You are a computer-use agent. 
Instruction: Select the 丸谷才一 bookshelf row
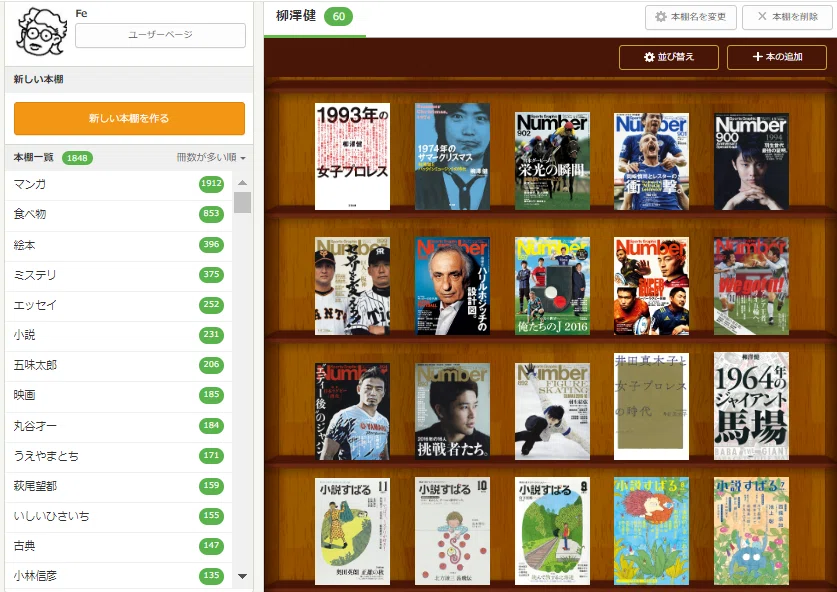pos(119,426)
